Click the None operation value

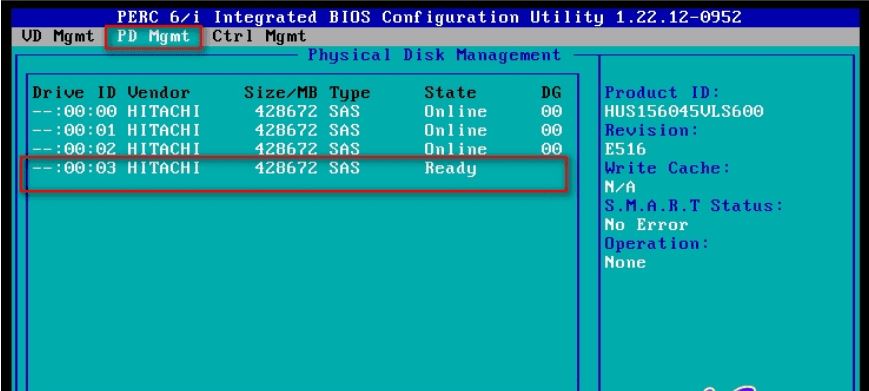[626, 262]
